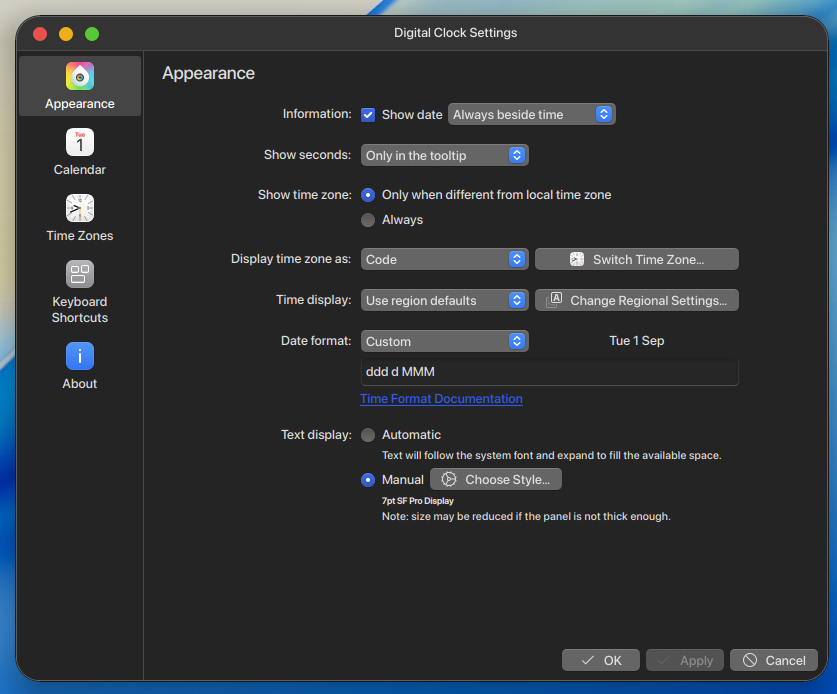Select the Keyboard Shortcuts sidebar icon
The image size is (837, 694).
80,274
